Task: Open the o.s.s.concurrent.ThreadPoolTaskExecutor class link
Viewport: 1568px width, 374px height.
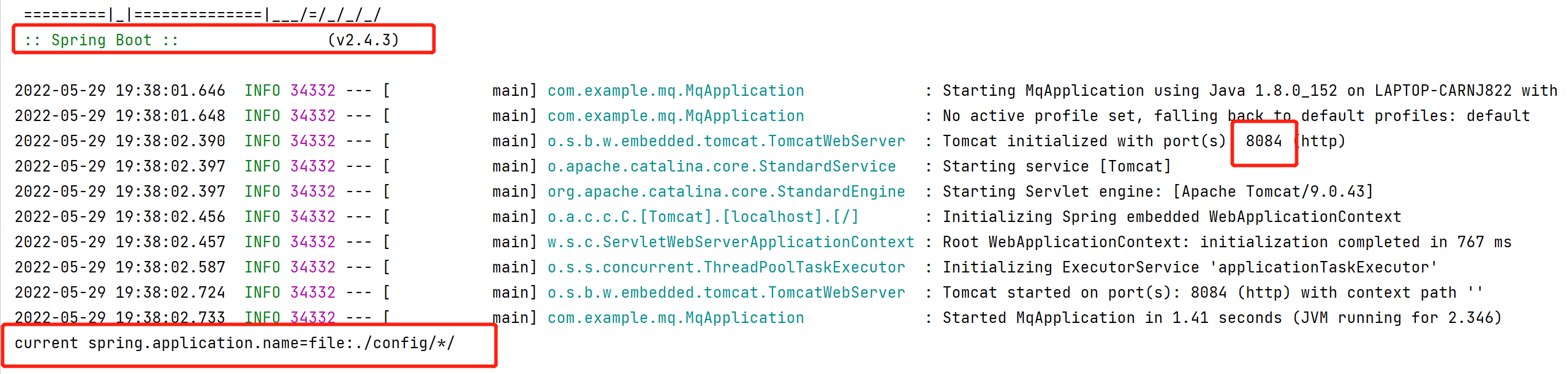Action: tap(725, 267)
